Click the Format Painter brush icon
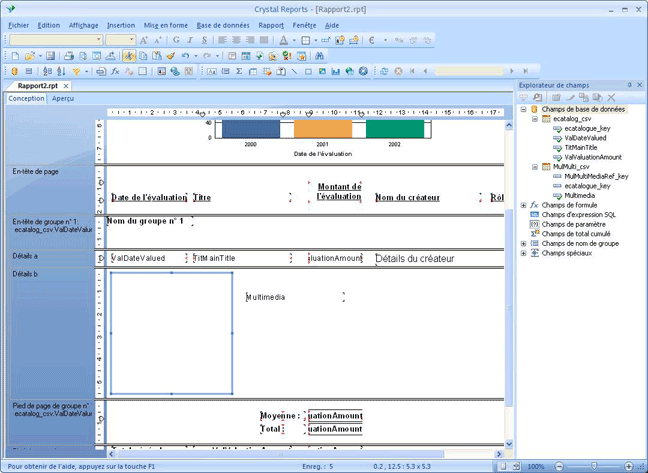 point(171,56)
